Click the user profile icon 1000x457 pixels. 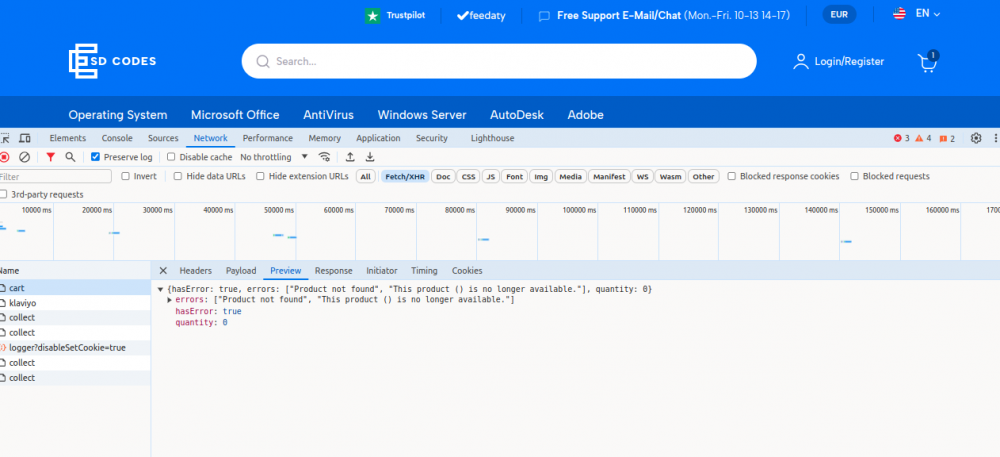click(800, 61)
